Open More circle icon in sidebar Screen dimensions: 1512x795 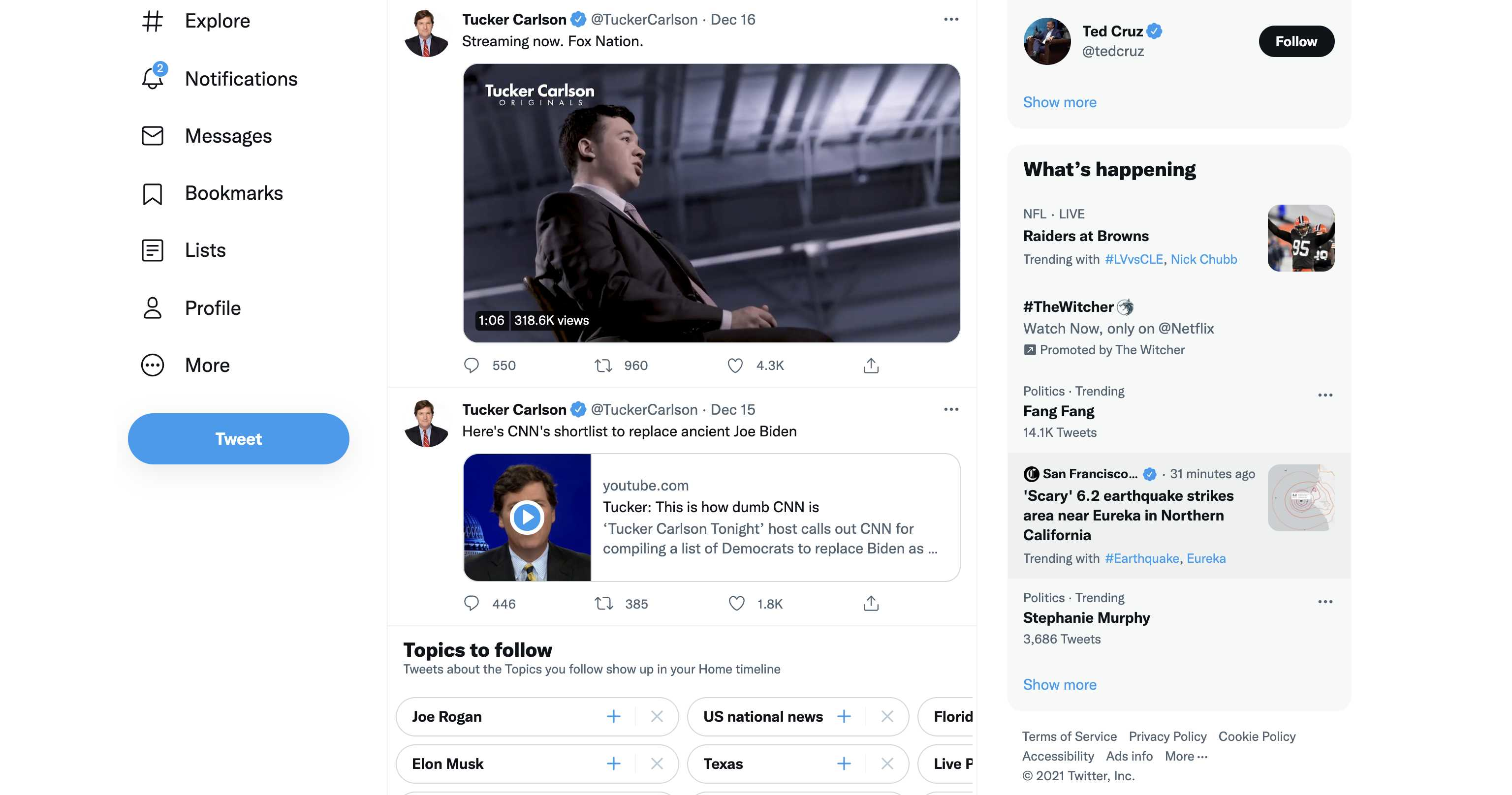tap(153, 365)
